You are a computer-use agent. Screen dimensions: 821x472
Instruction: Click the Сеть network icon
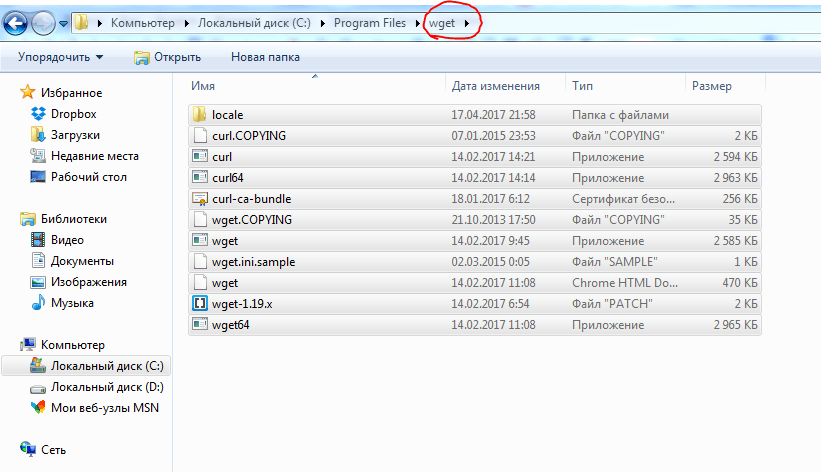(28, 449)
